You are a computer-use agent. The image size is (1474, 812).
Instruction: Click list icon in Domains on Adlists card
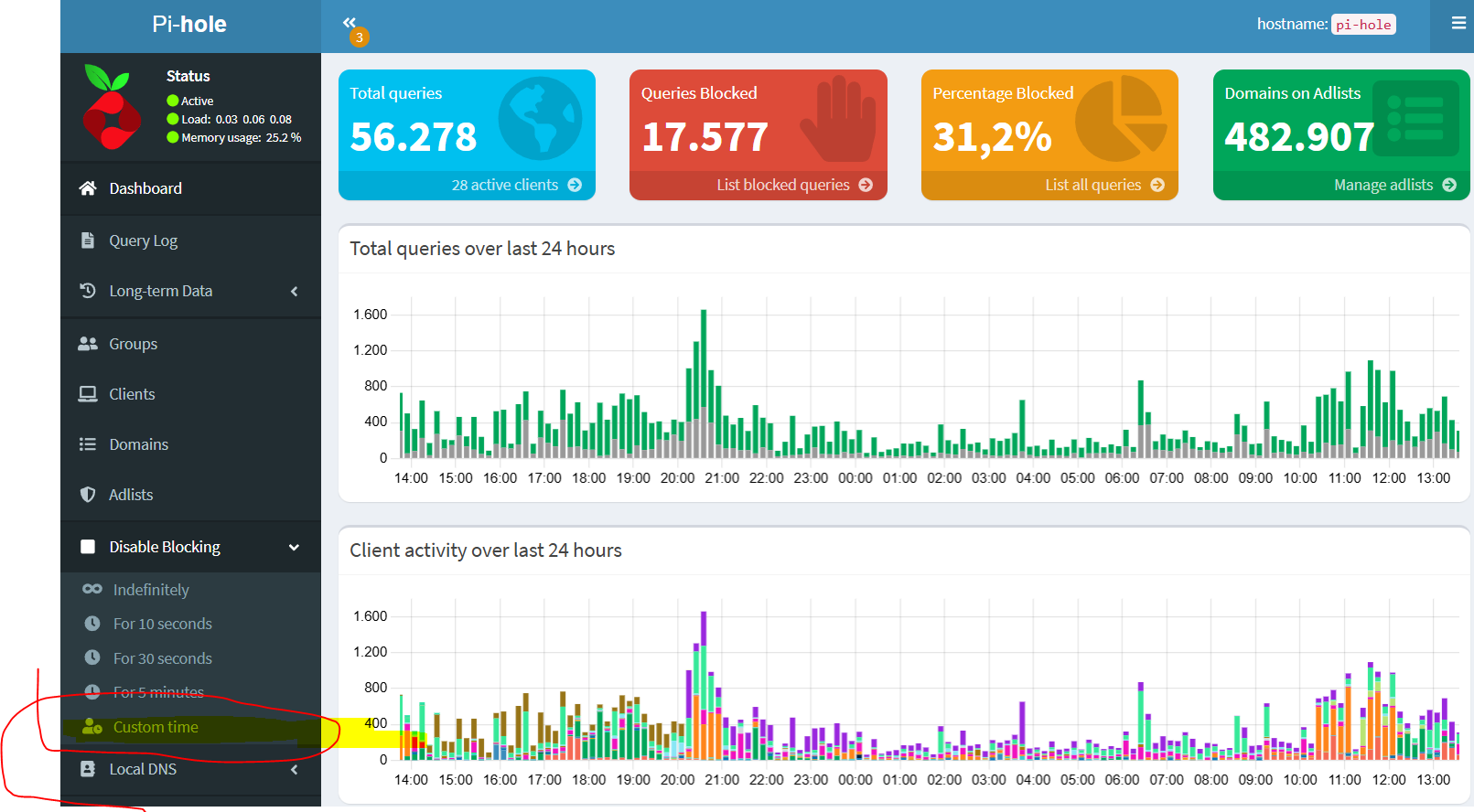click(1416, 118)
